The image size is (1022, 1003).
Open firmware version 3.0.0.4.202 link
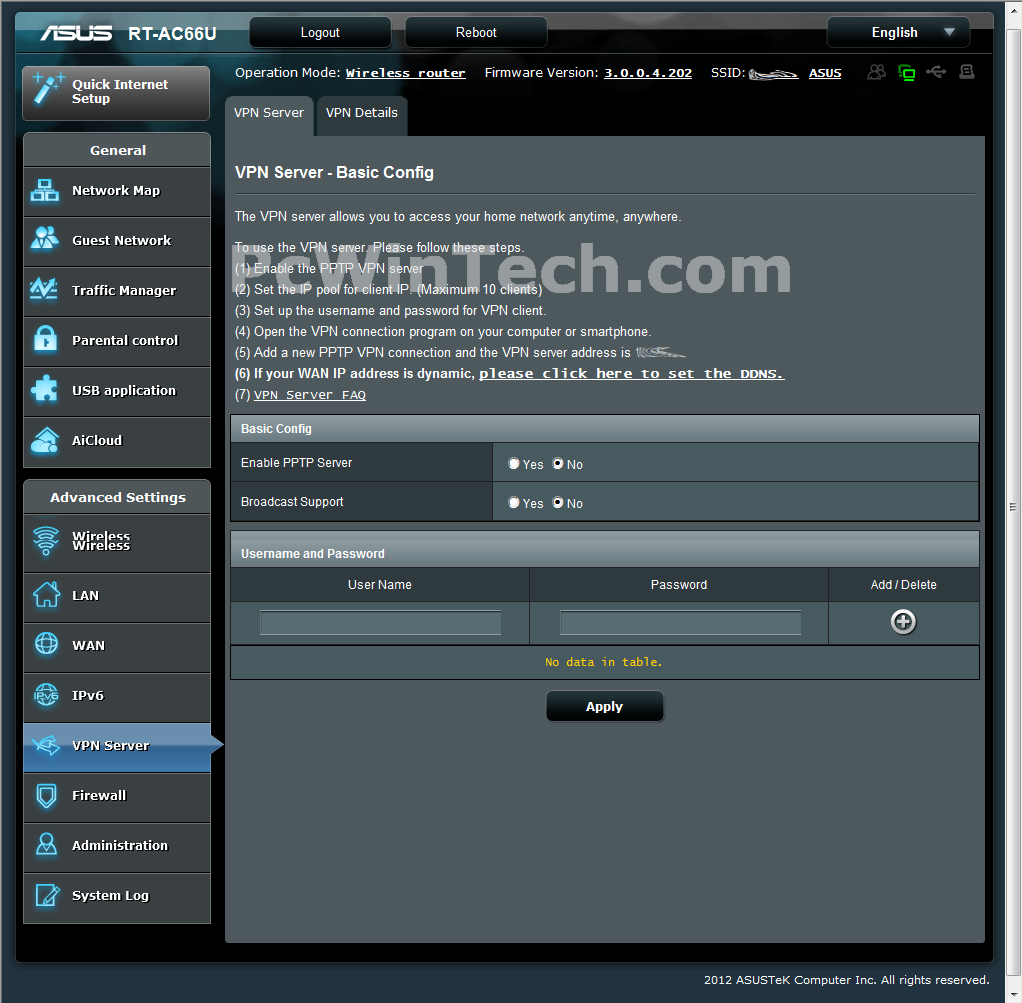(648, 73)
